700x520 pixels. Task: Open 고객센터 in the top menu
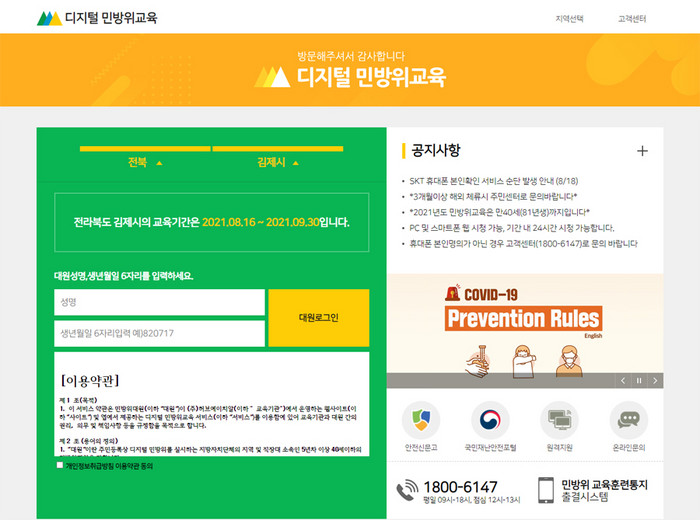coord(632,19)
